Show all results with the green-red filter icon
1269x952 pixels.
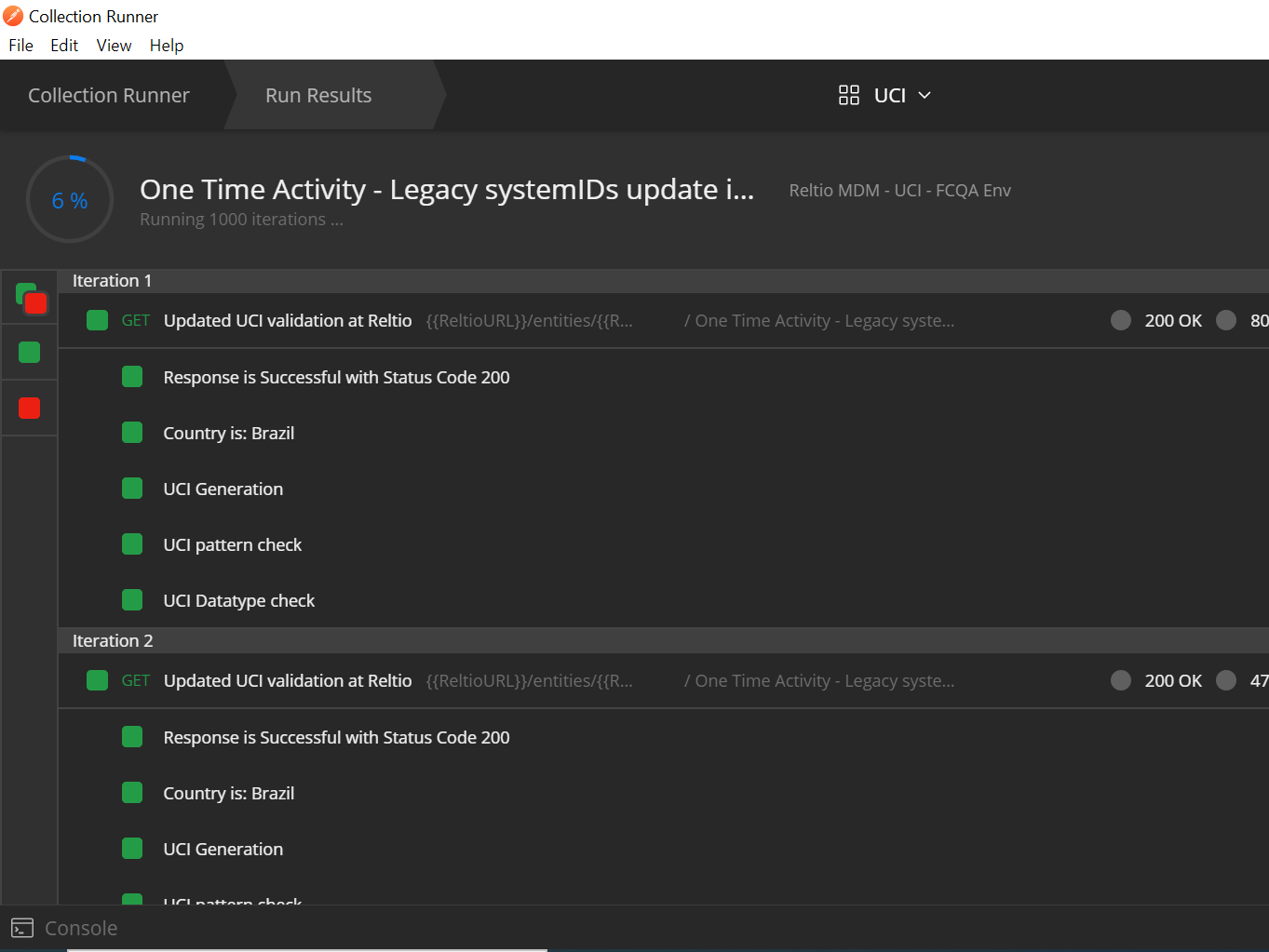tap(31, 299)
